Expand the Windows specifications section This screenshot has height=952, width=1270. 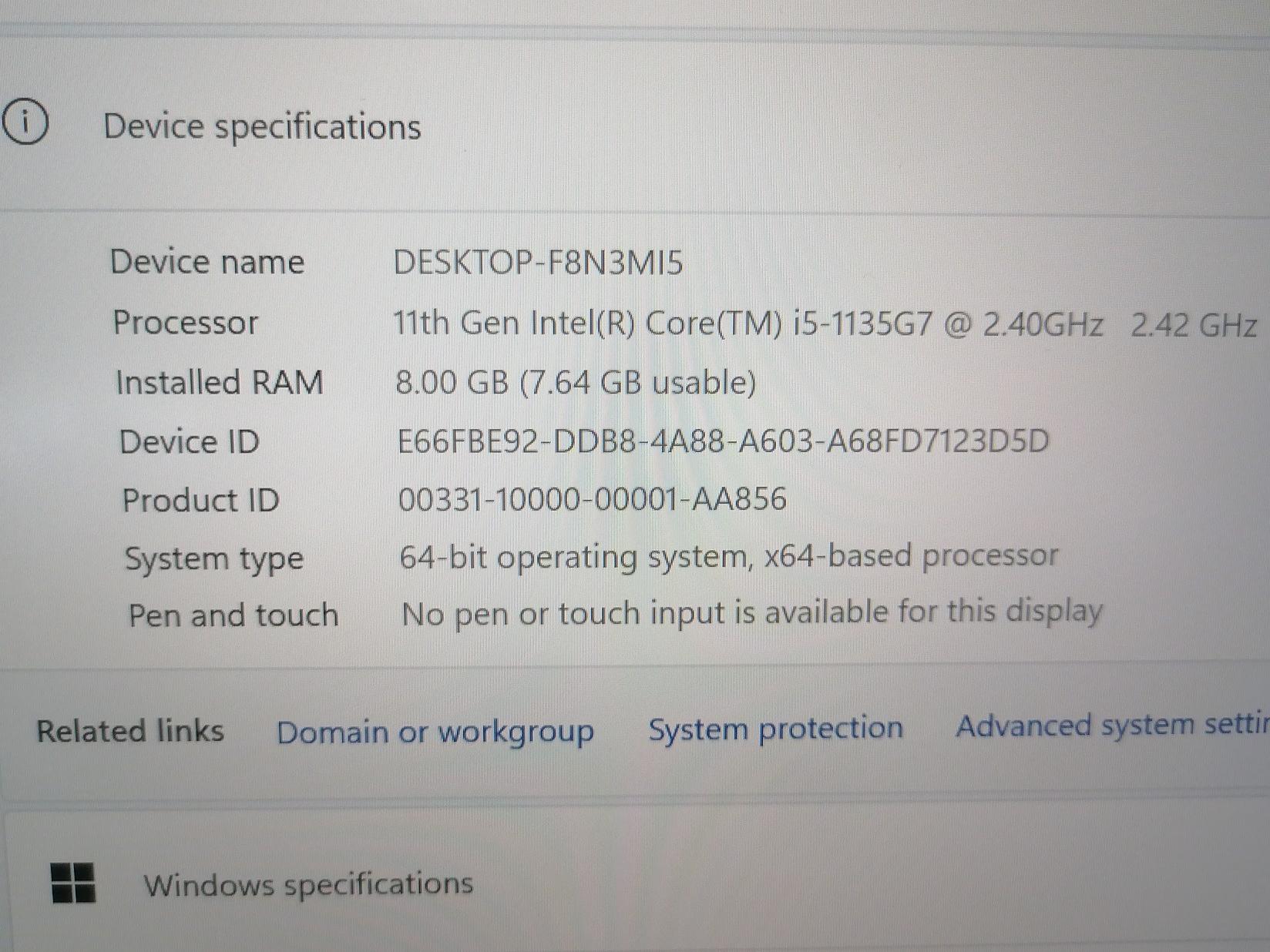pyautogui.click(x=308, y=884)
